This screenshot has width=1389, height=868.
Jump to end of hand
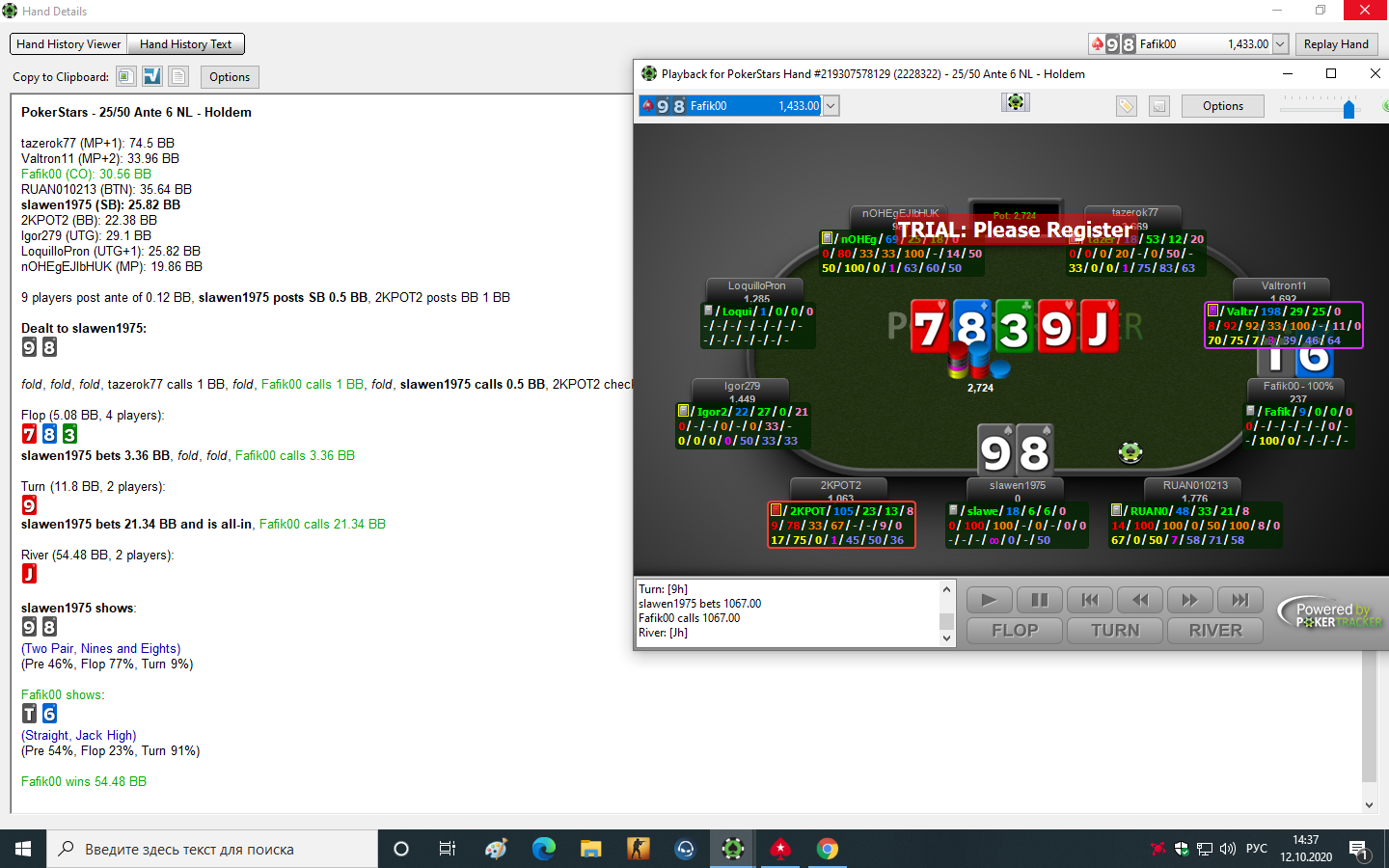coord(1240,600)
